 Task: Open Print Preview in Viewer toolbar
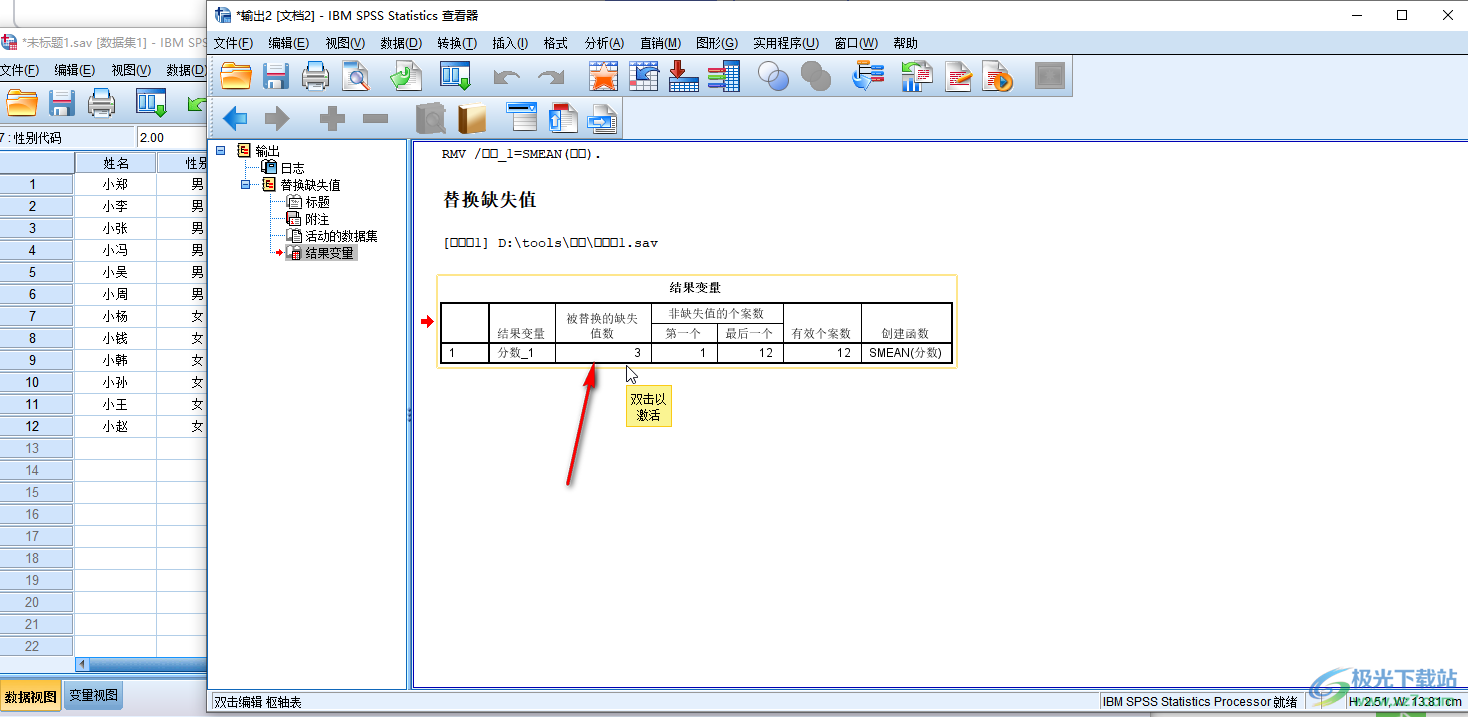tap(356, 76)
